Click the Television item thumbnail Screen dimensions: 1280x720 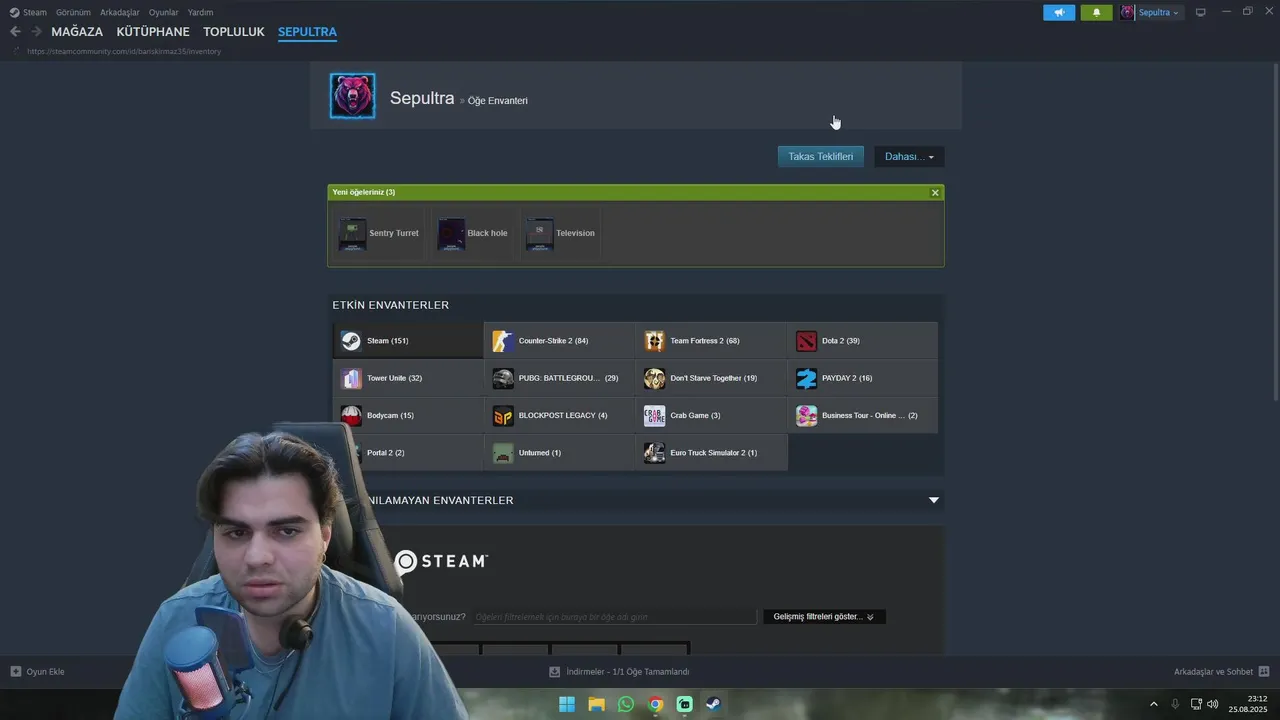[x=540, y=234]
